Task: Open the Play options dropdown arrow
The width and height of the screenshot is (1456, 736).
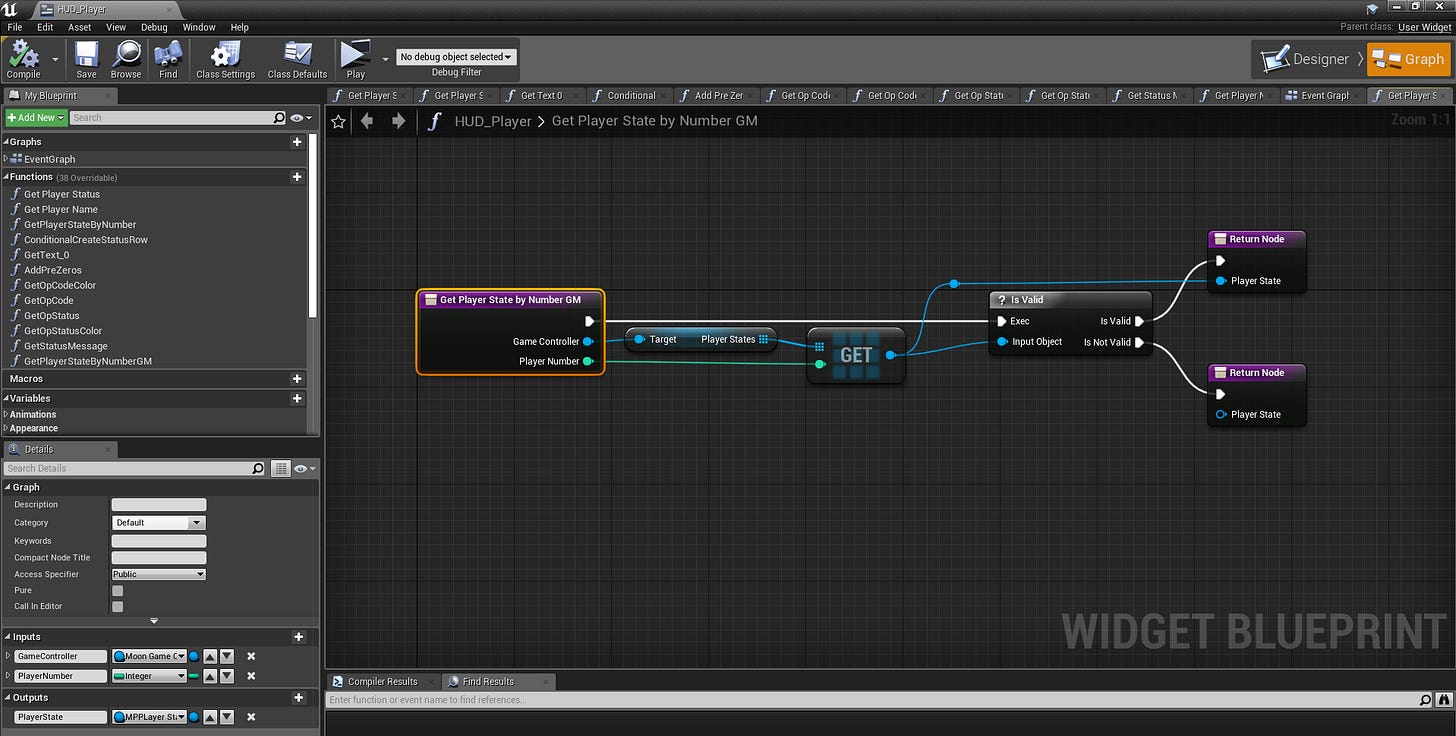Action: (x=385, y=59)
